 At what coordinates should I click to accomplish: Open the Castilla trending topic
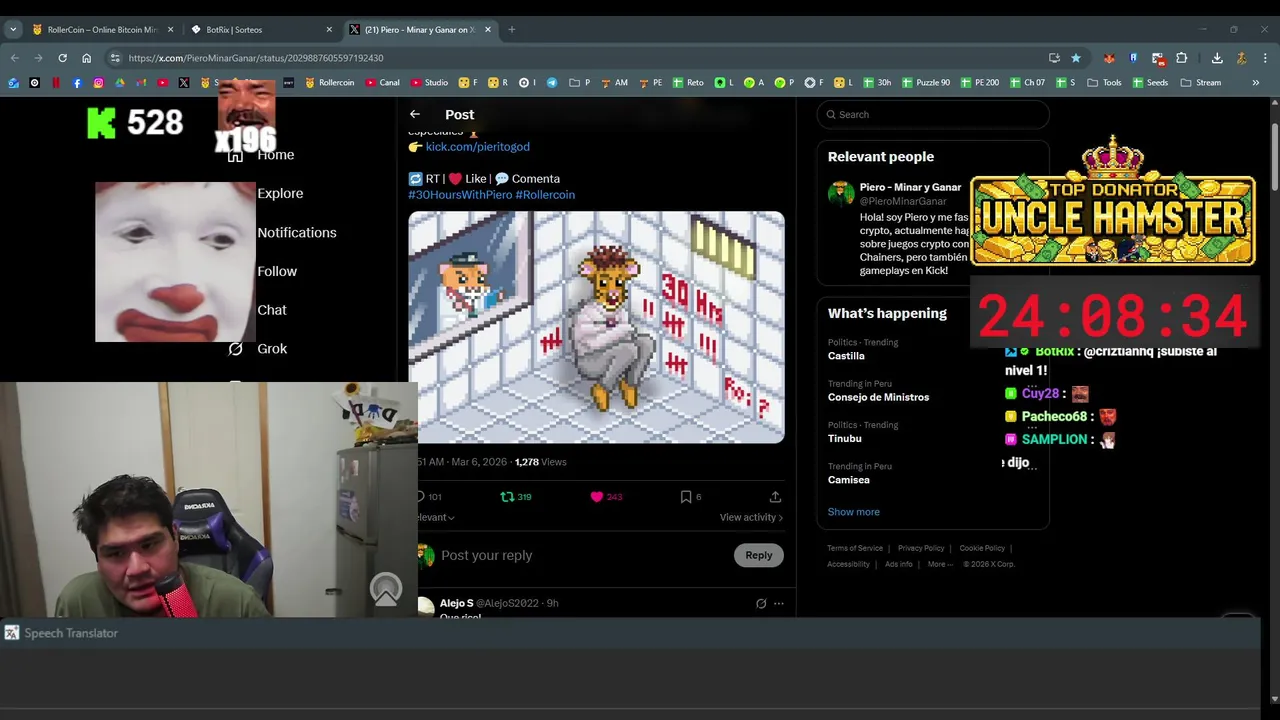846,356
